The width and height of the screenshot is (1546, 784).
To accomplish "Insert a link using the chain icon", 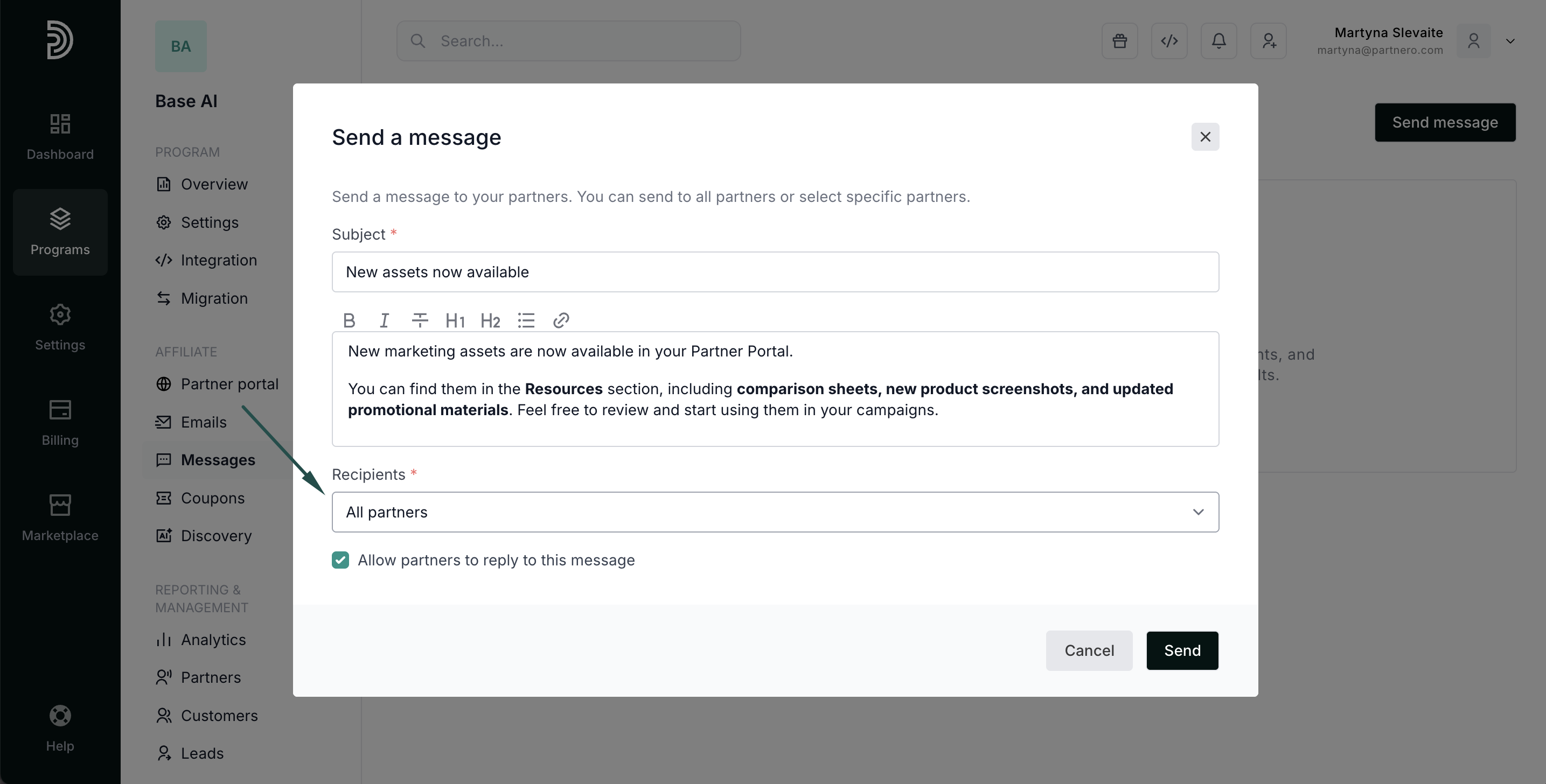I will pyautogui.click(x=561, y=320).
